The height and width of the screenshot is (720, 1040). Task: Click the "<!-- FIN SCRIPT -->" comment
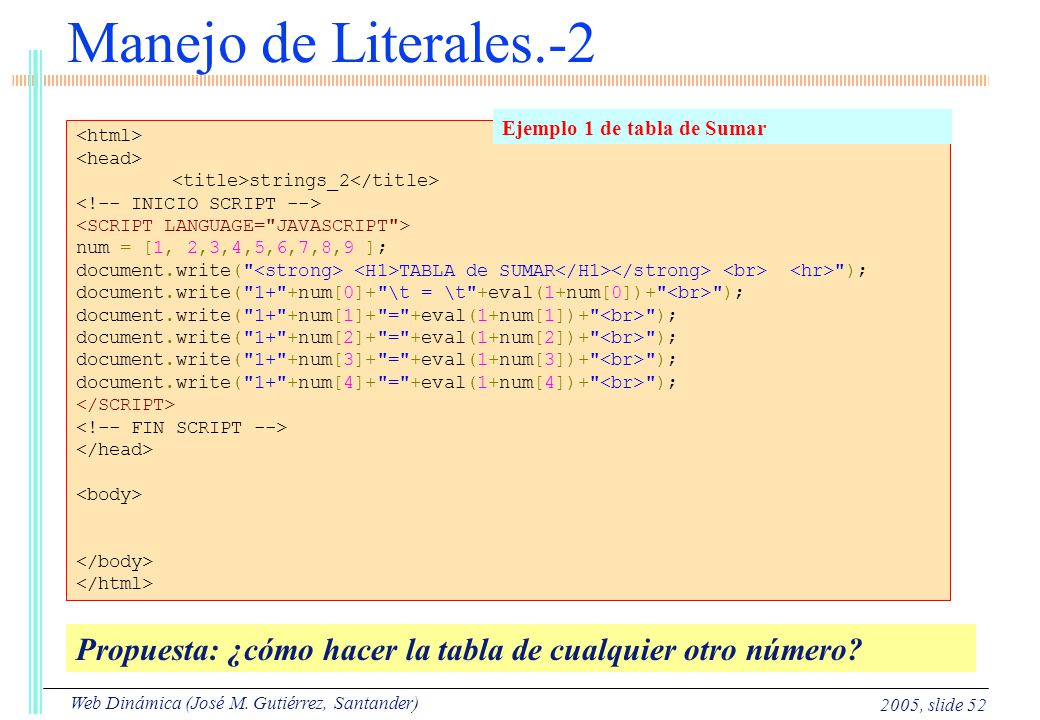[x=182, y=428]
